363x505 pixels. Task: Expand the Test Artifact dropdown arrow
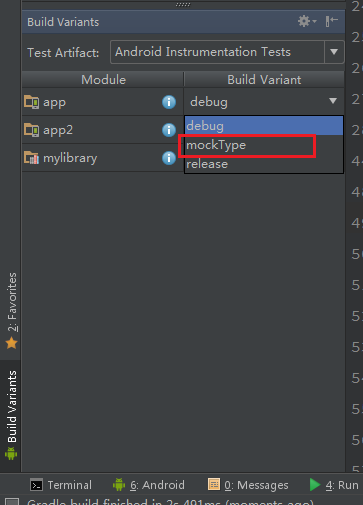[x=334, y=52]
